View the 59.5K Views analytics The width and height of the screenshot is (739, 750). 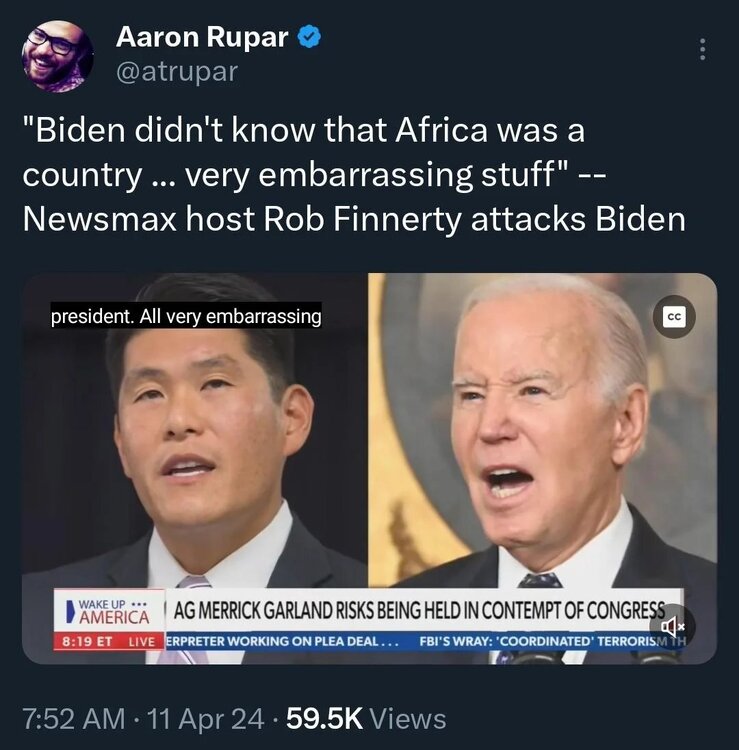tap(366, 718)
